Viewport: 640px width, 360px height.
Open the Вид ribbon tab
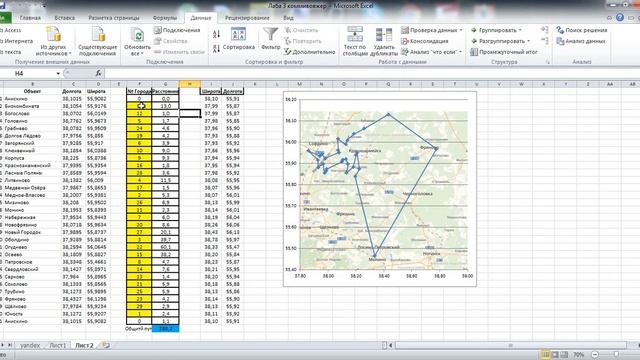click(288, 18)
